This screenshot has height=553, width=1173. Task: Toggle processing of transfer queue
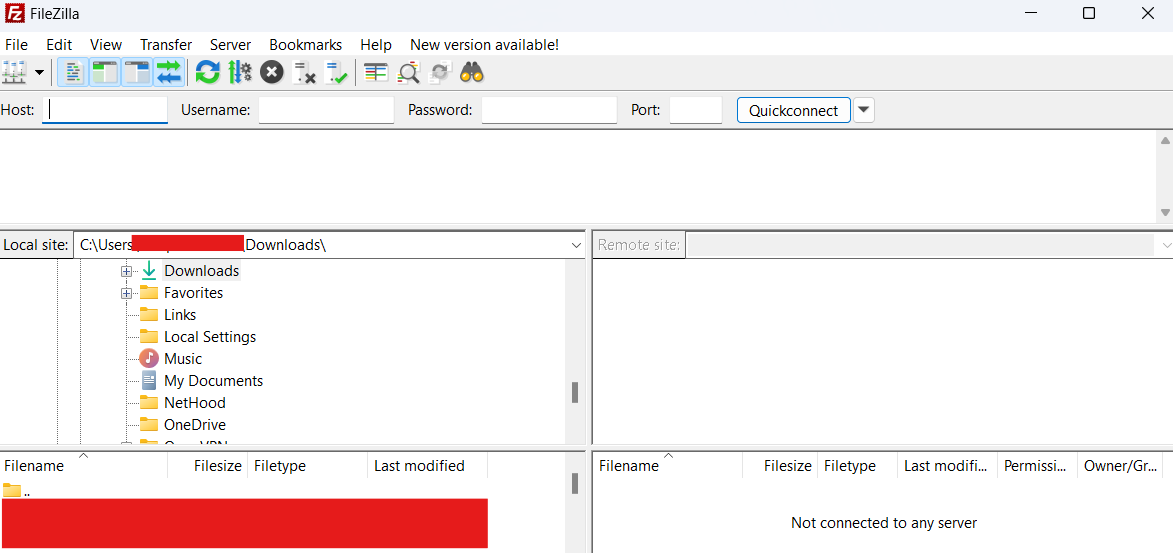point(240,73)
